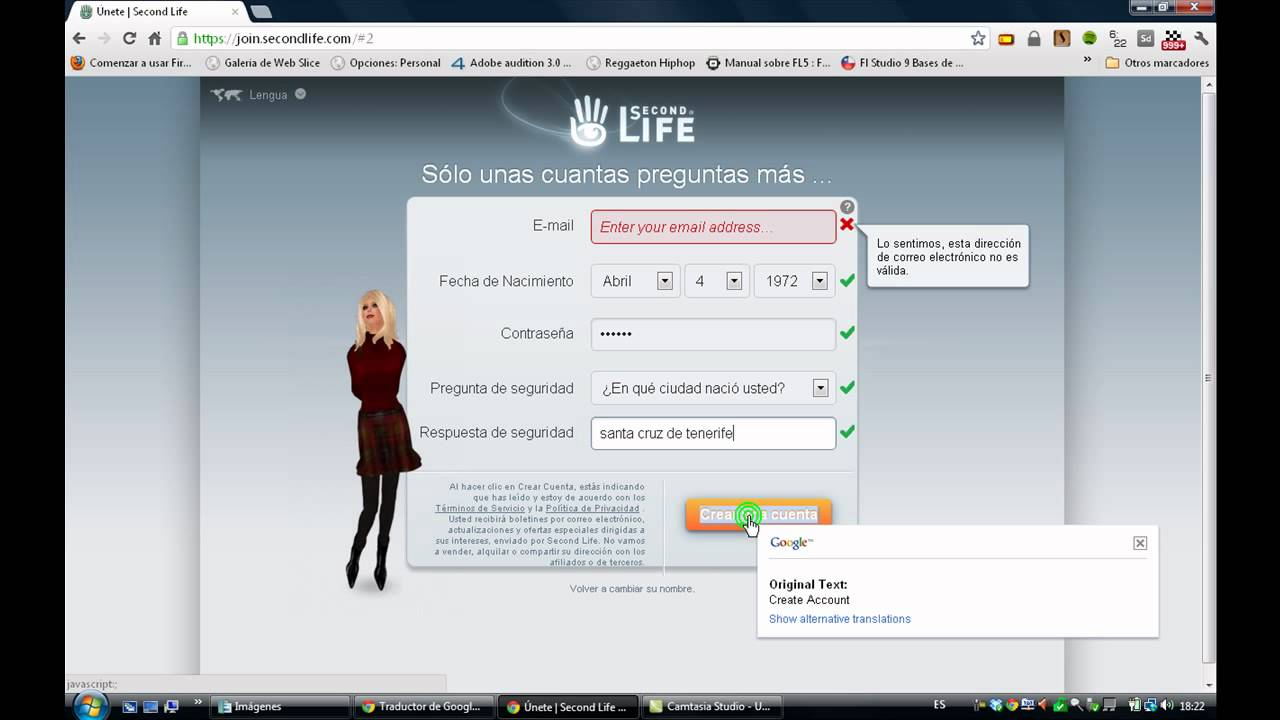
Task: Open the birth month dropdown showing Abril
Action: [x=635, y=281]
